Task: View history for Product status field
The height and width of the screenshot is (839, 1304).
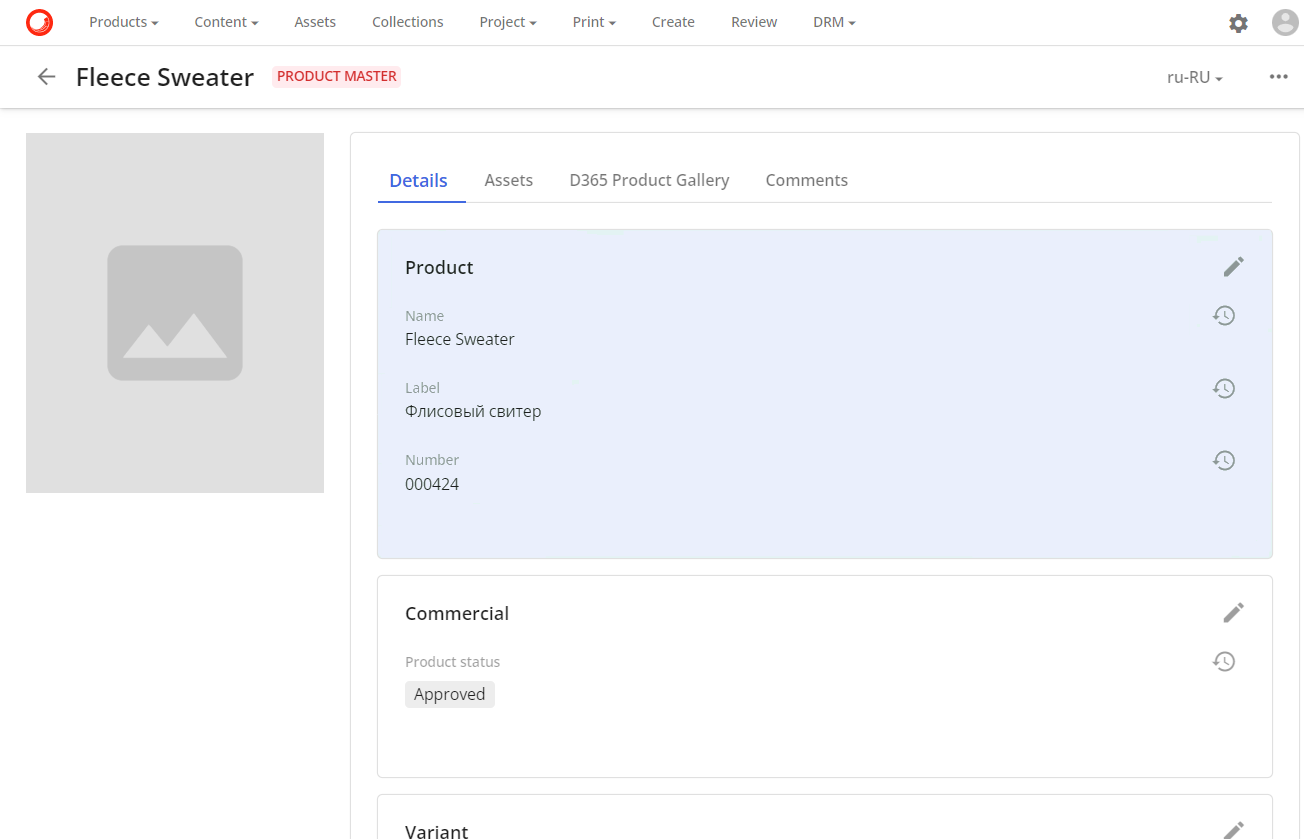Action: click(x=1224, y=661)
